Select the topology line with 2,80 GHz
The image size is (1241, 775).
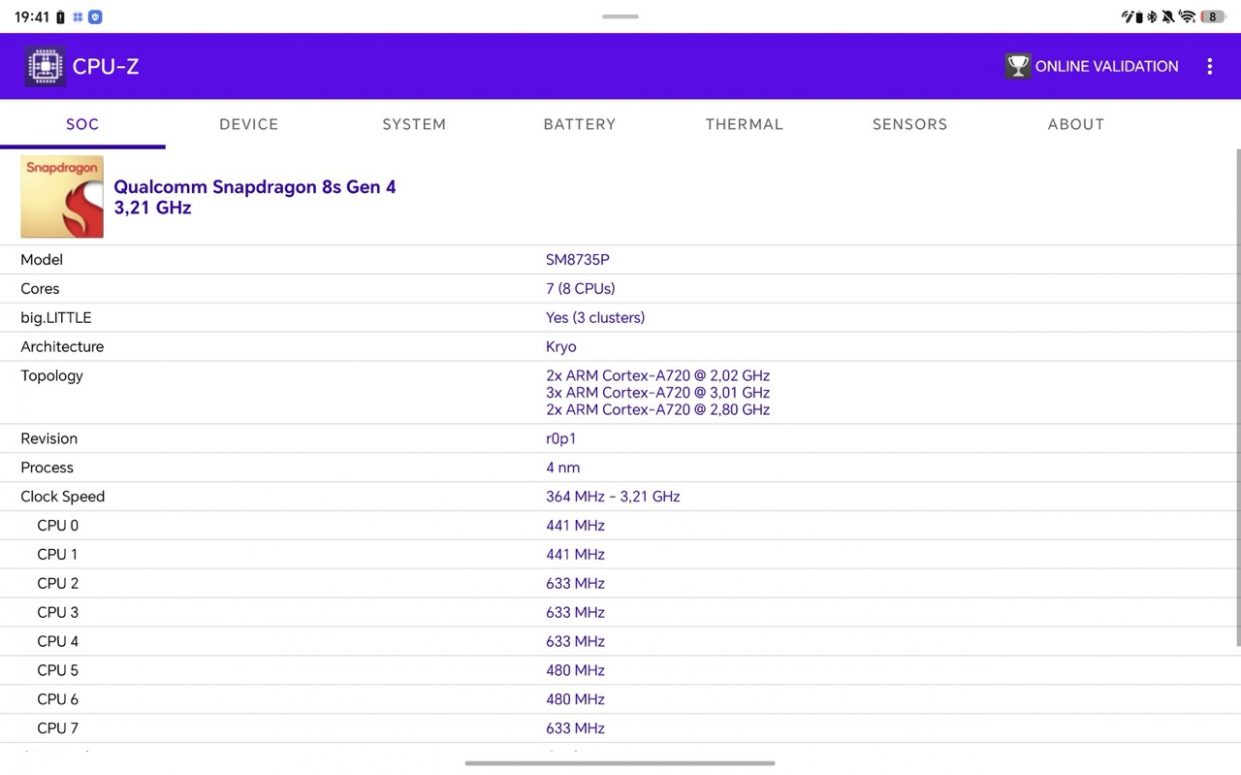point(658,410)
